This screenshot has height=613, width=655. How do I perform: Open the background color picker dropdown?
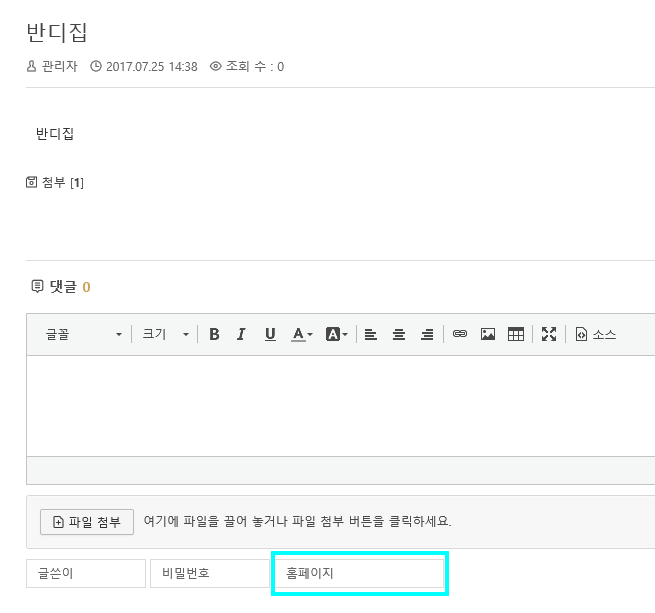click(337, 335)
